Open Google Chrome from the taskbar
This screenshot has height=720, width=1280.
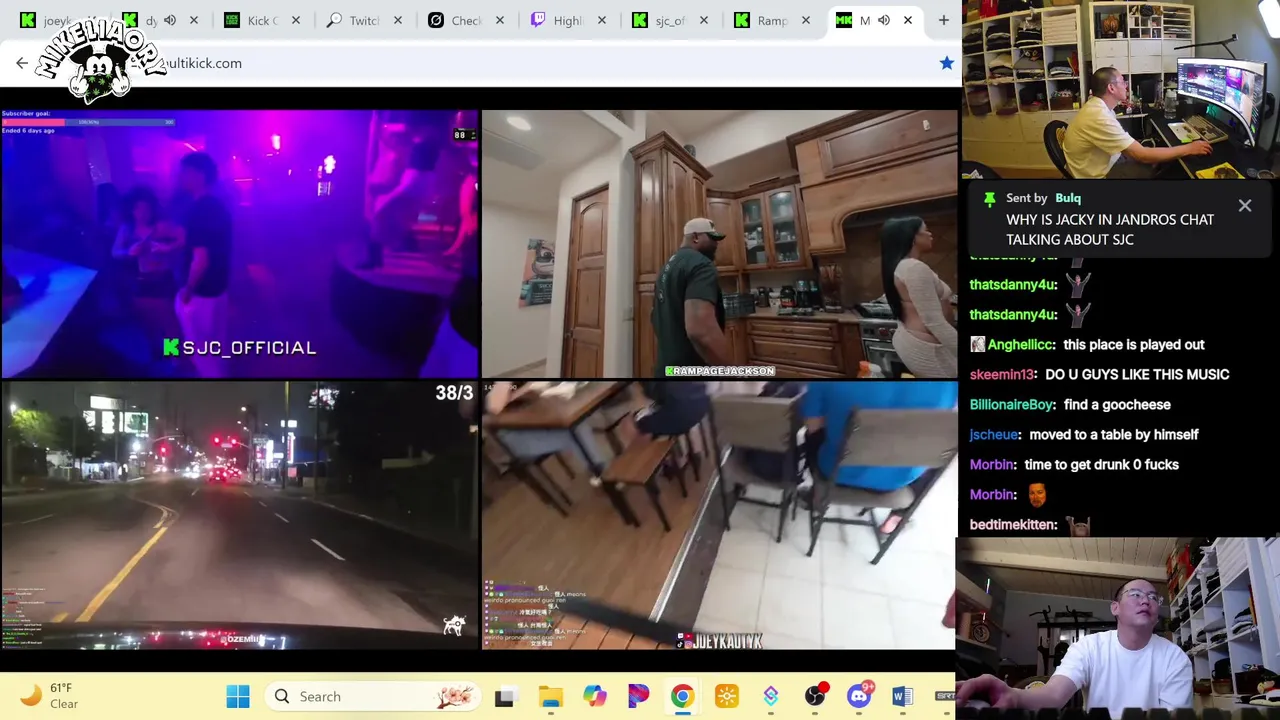[x=682, y=696]
